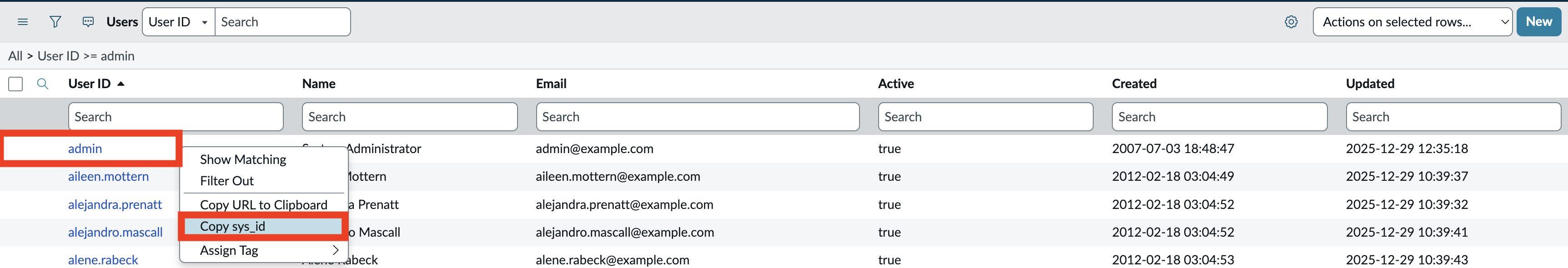Click the All breadcrumb filter link
Screen dimensions: 1568x268
tap(15, 56)
